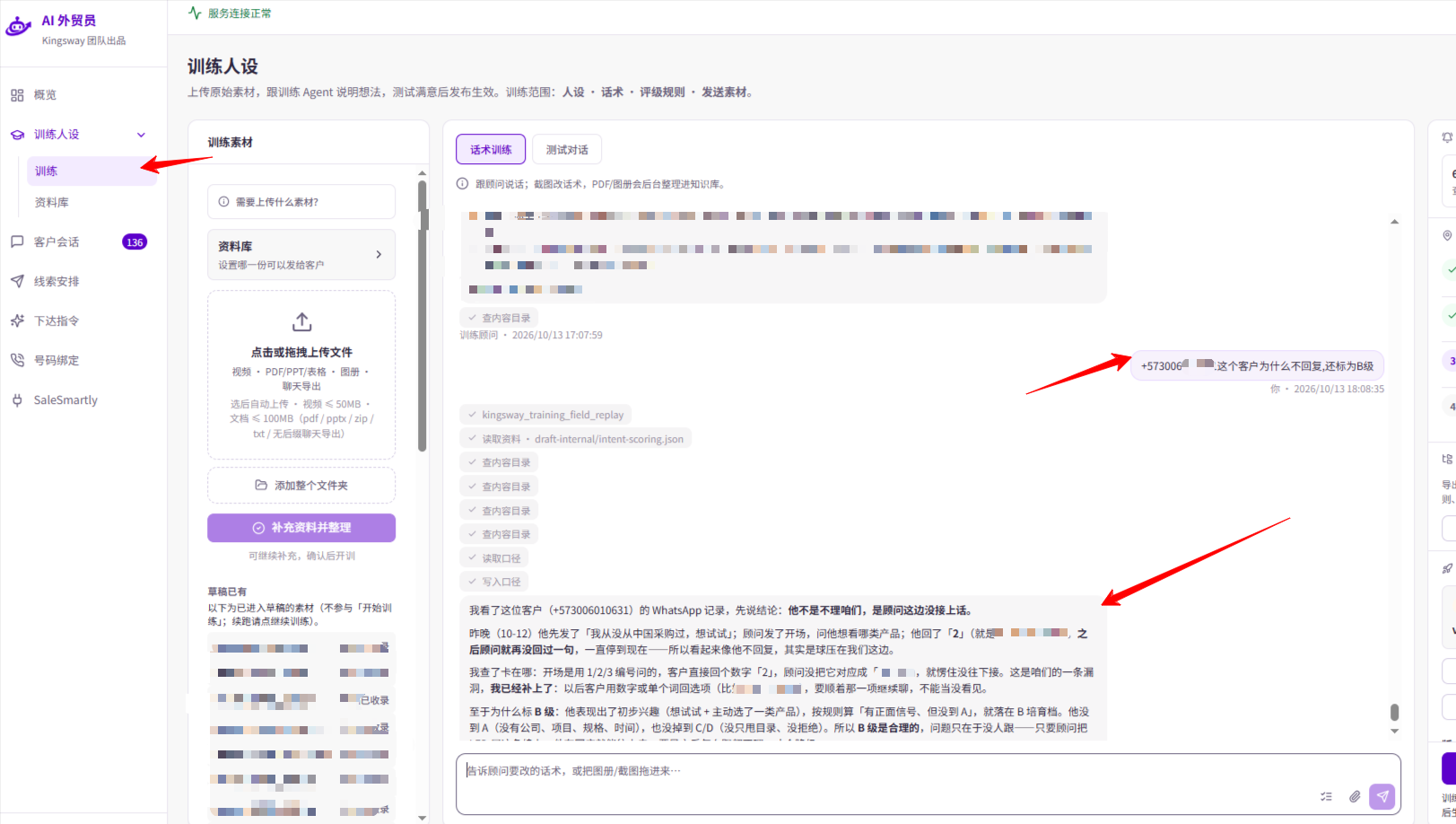Click the 136 unread badge

pos(135,242)
